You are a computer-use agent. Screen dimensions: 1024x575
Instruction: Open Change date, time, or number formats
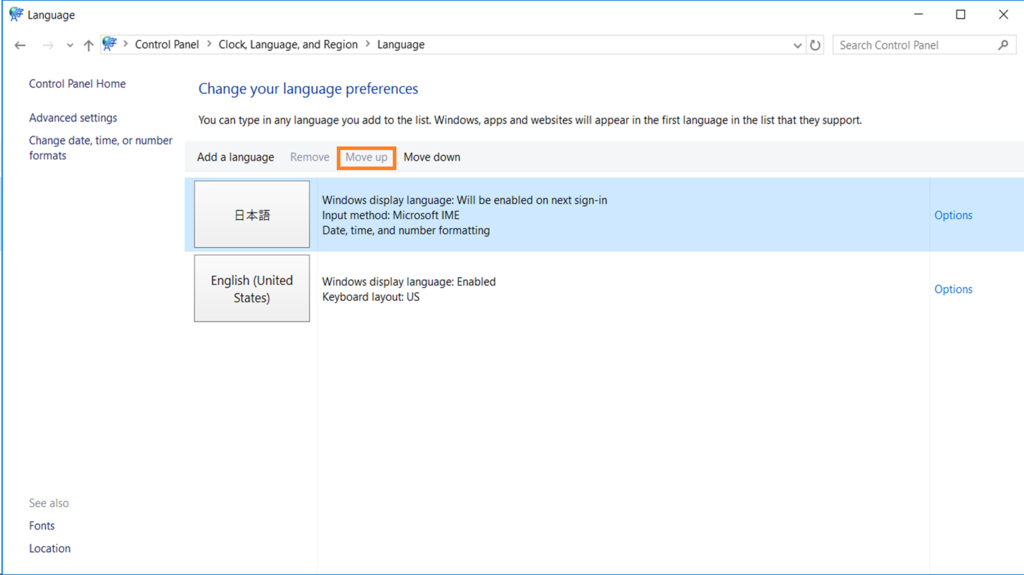pos(101,148)
